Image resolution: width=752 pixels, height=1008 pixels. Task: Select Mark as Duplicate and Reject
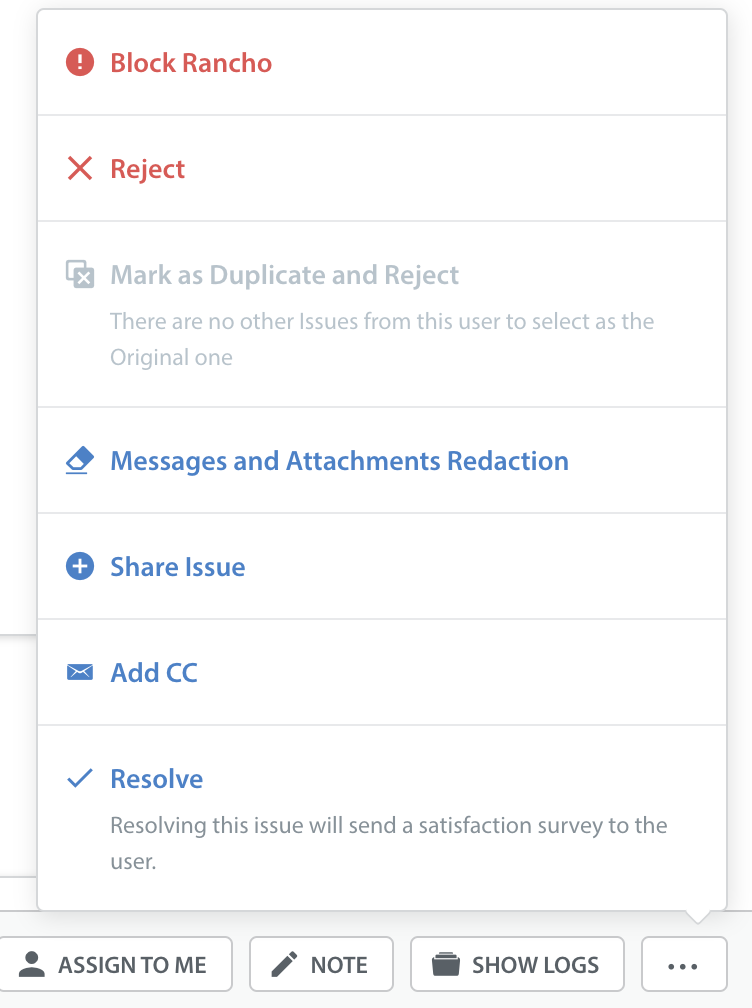pos(382,314)
